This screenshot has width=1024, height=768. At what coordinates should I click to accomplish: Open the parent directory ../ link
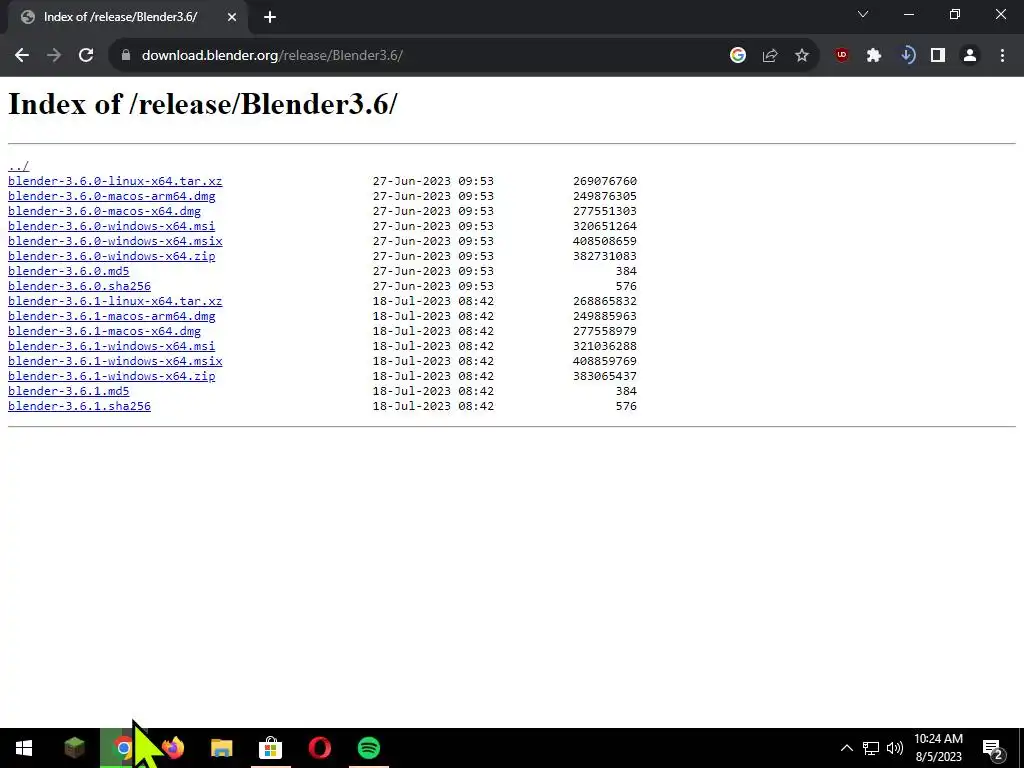coord(18,166)
